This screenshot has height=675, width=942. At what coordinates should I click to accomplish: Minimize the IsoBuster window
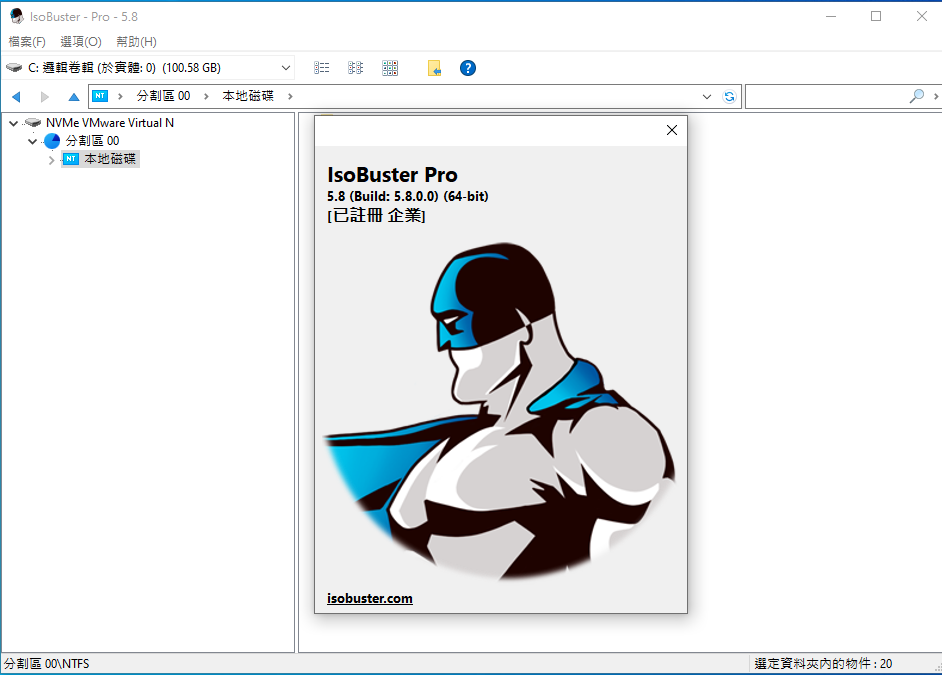coord(831,16)
